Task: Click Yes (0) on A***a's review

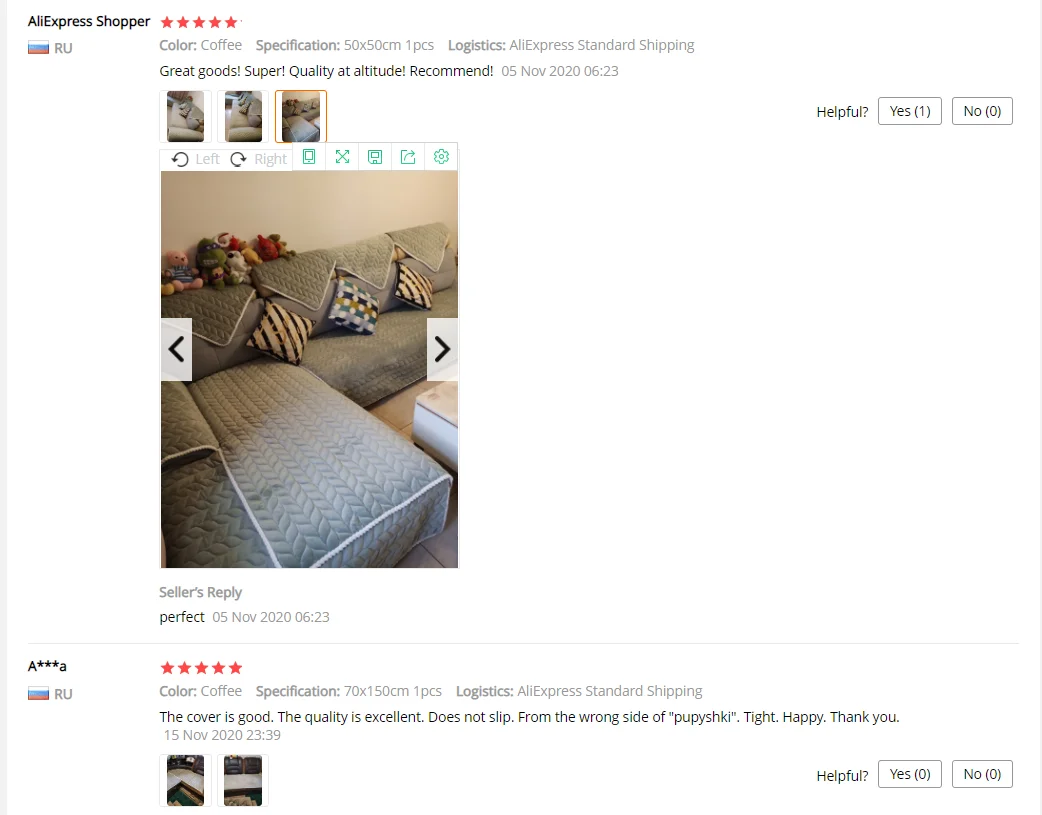Action: pos(910,774)
